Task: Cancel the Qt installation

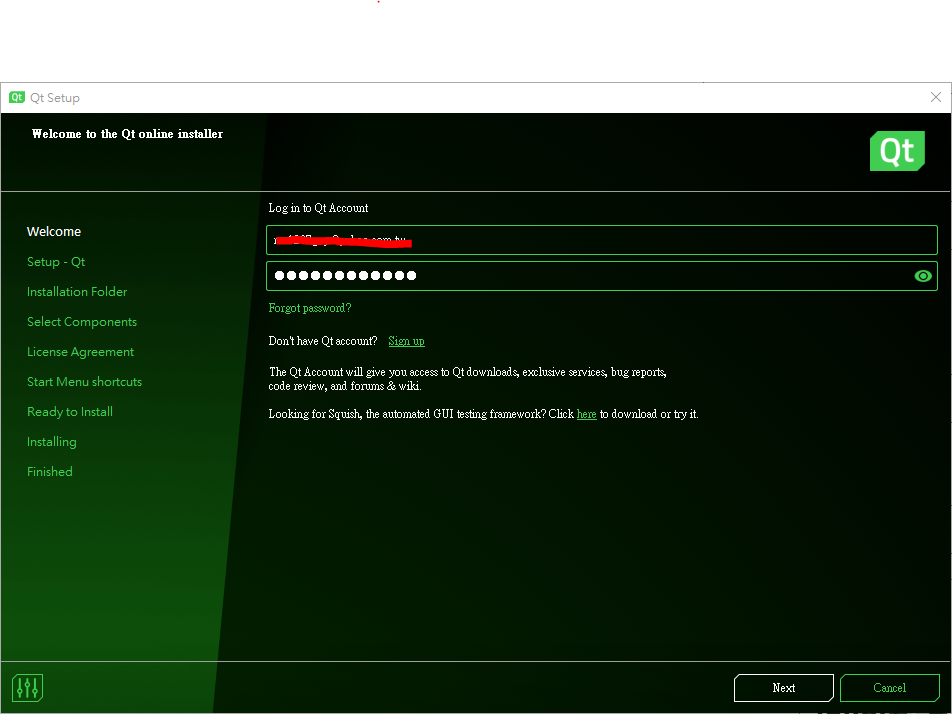Action: coord(889,688)
